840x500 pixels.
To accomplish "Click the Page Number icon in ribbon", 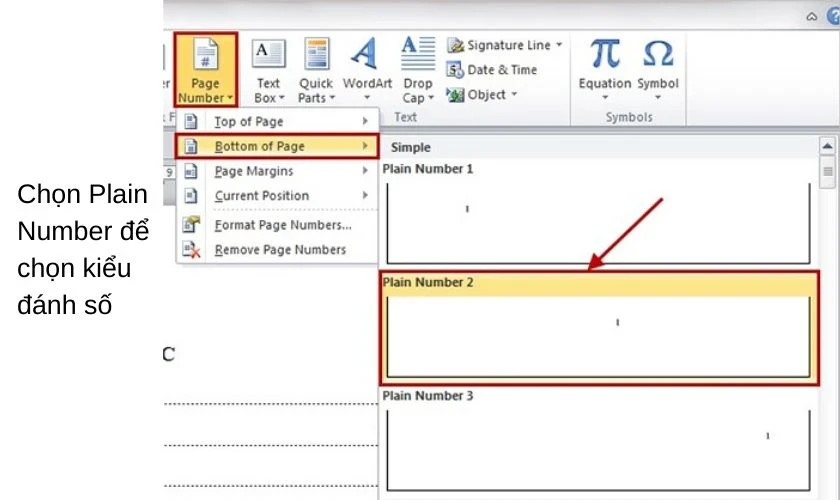I will (205, 56).
